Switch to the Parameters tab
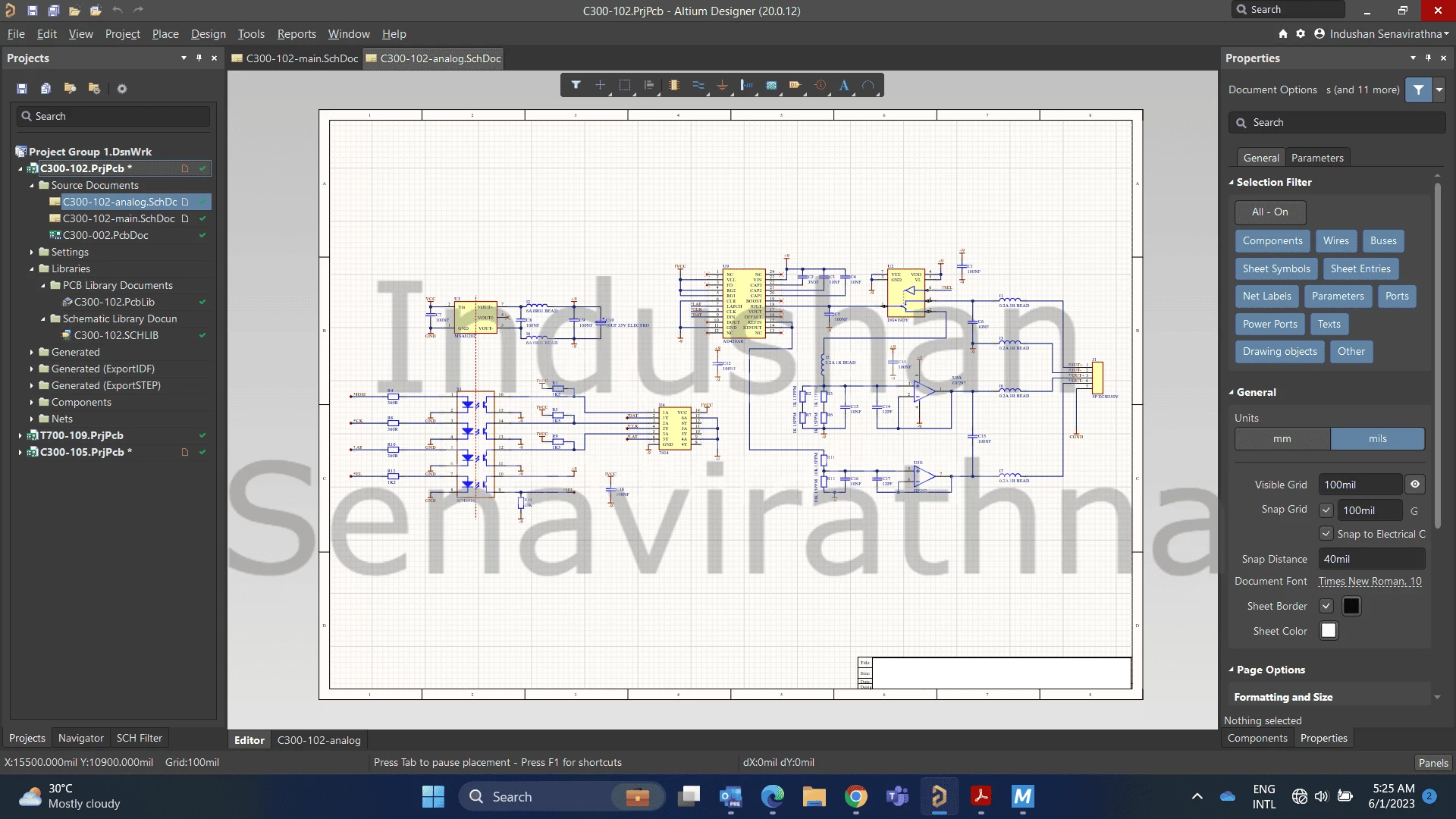This screenshot has width=1456, height=819. click(x=1316, y=158)
